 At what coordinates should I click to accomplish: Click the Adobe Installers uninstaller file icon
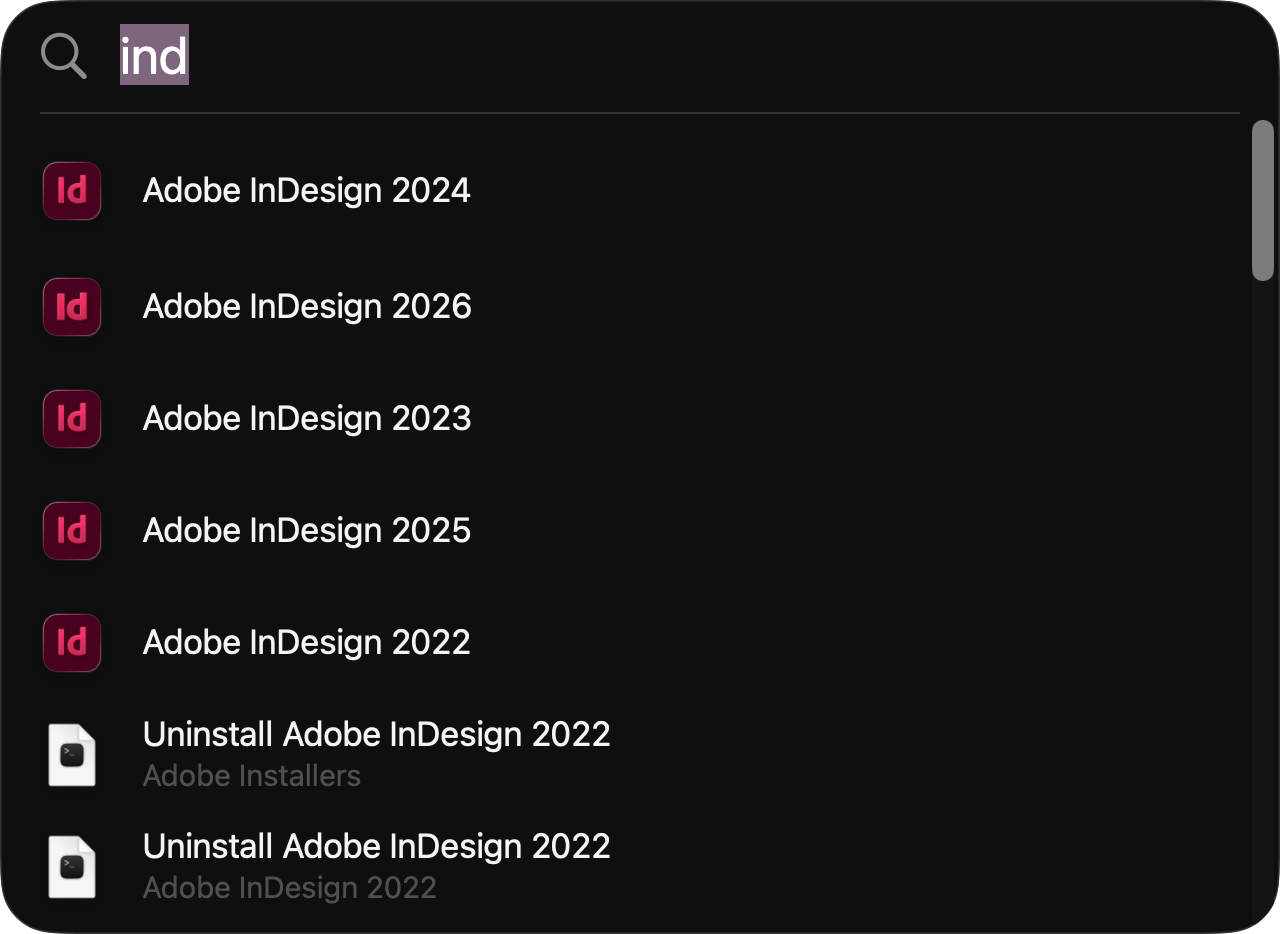point(72,755)
